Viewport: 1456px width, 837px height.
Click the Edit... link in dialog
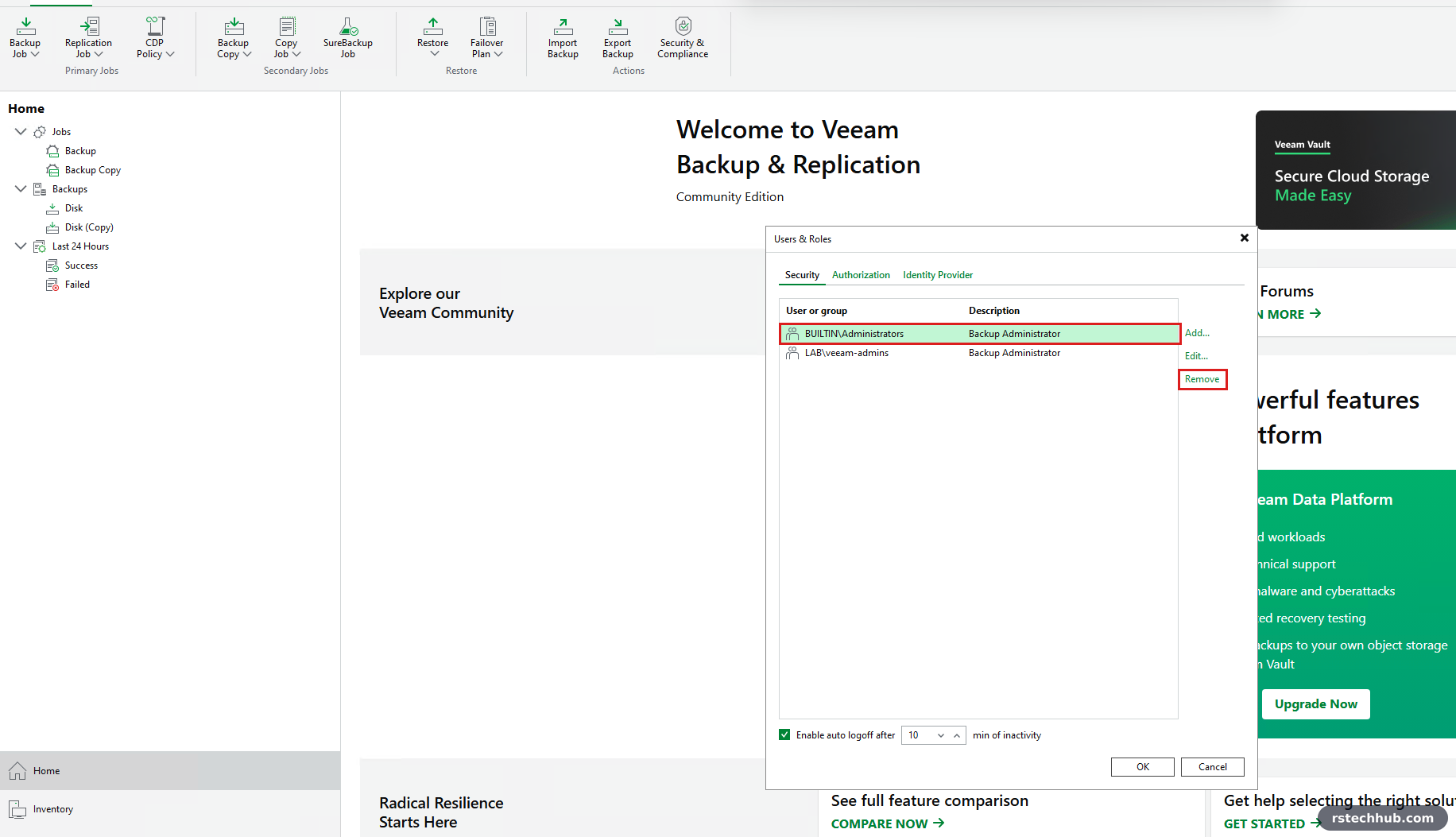1196,356
